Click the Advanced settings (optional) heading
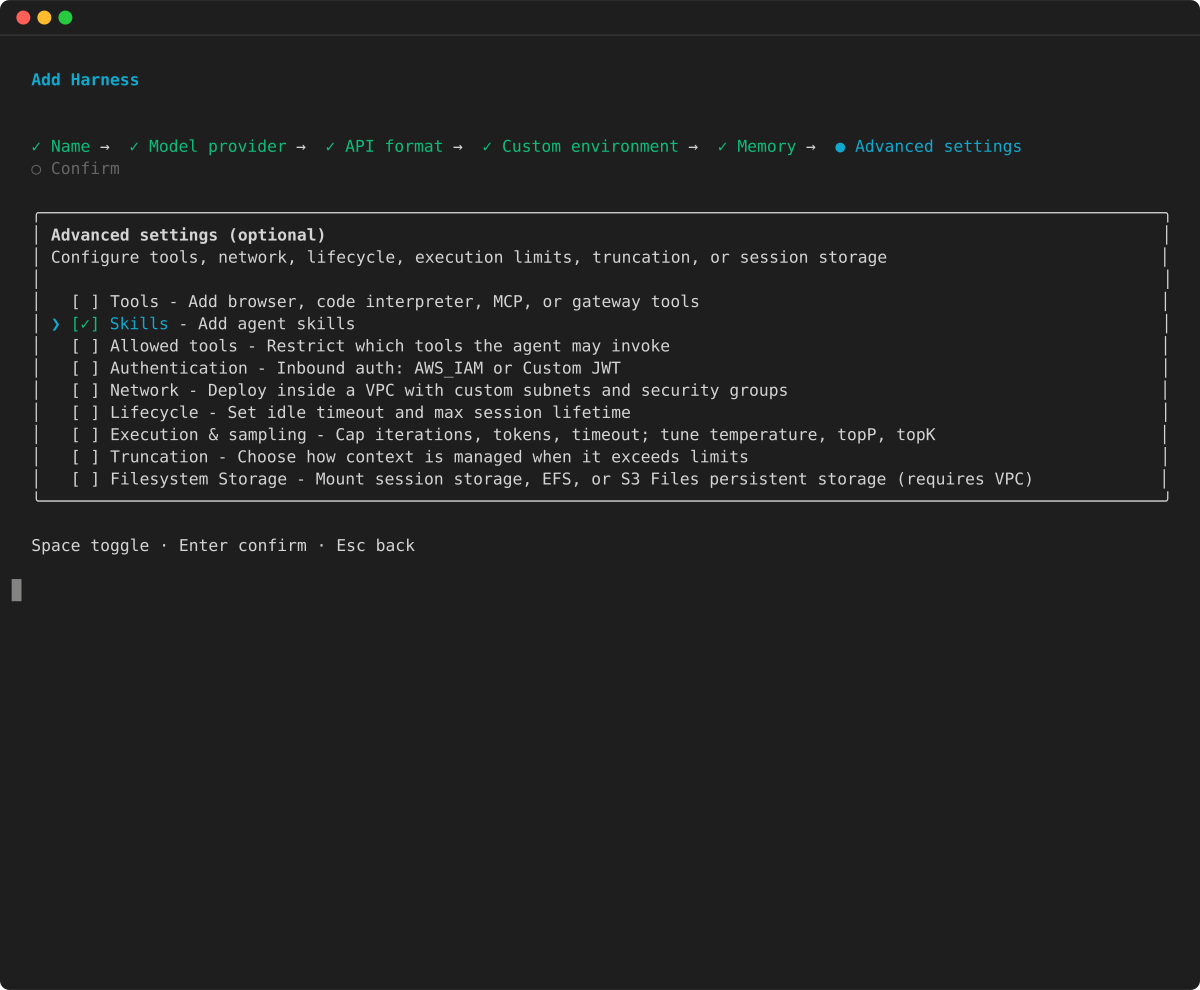Screen dimensions: 1200x990 (x=188, y=235)
